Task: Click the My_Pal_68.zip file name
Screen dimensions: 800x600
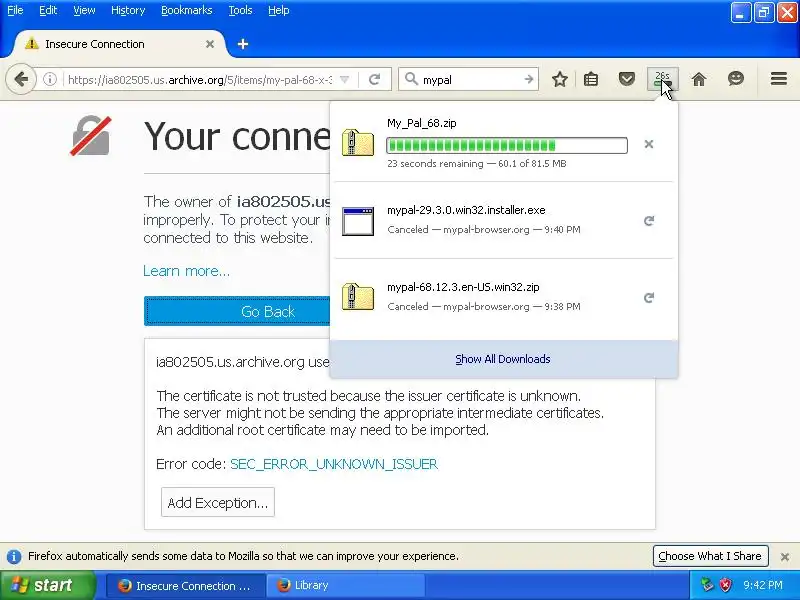Action: point(421,123)
